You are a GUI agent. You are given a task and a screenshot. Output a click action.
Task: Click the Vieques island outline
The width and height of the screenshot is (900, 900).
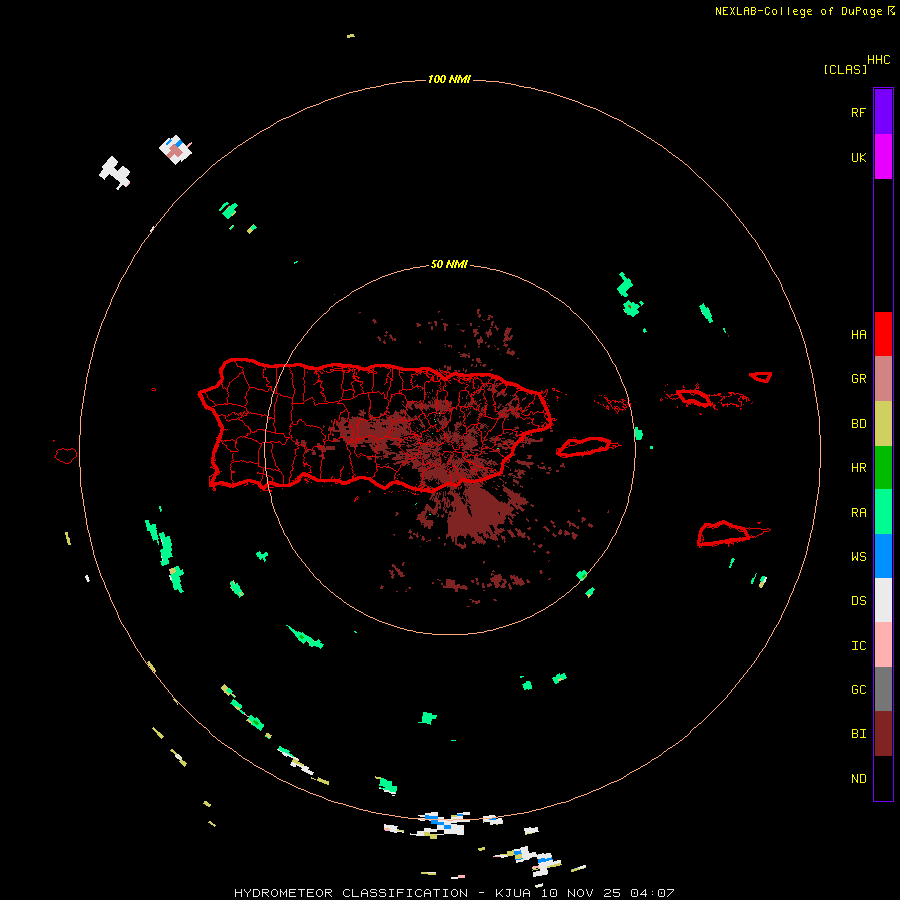tap(584, 447)
